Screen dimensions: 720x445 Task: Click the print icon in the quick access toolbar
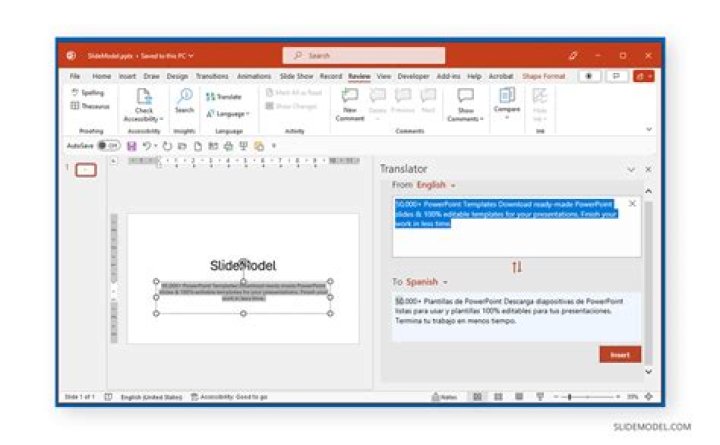coord(228,146)
